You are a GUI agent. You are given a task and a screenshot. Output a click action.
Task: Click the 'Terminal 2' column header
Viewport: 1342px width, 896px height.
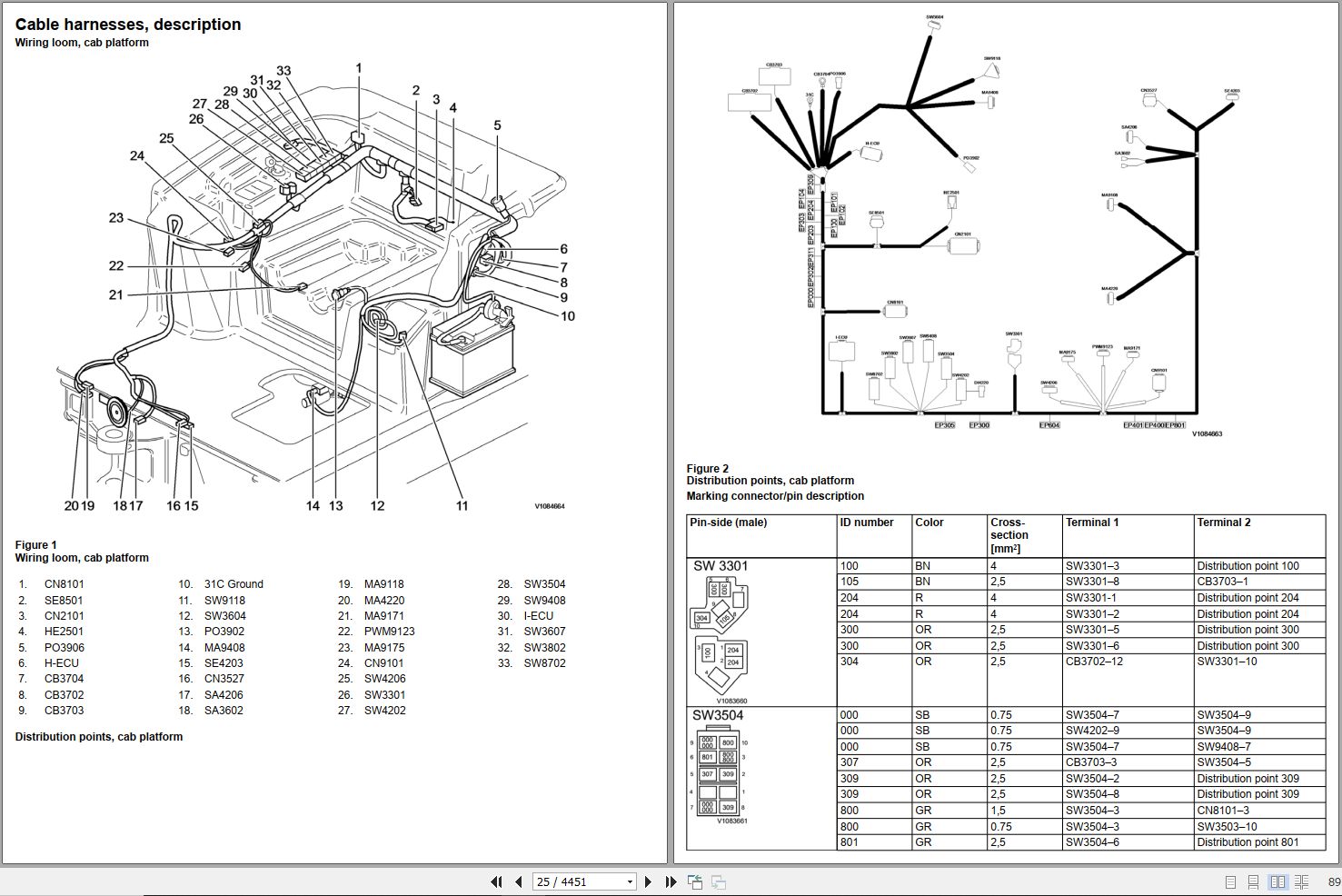point(1224,523)
